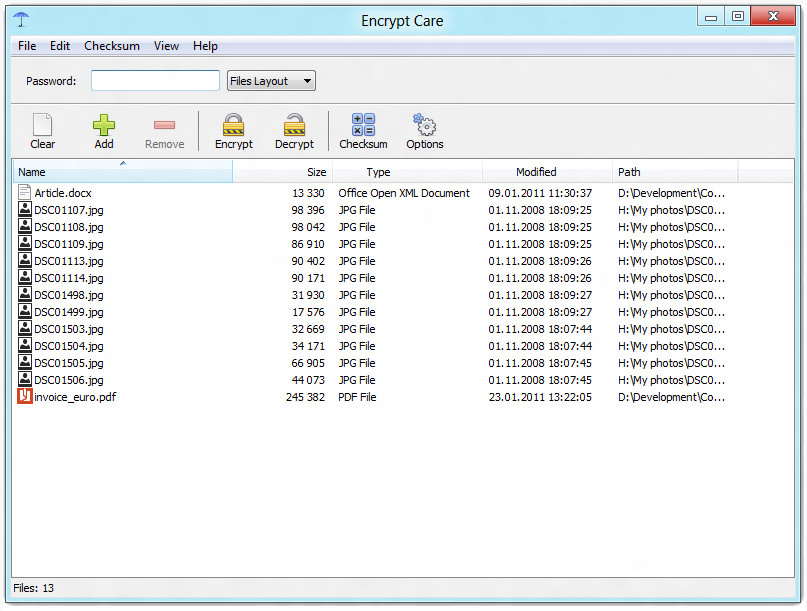The width and height of the screenshot is (807, 611).
Task: Sort by the Type column header
Action: click(x=408, y=172)
